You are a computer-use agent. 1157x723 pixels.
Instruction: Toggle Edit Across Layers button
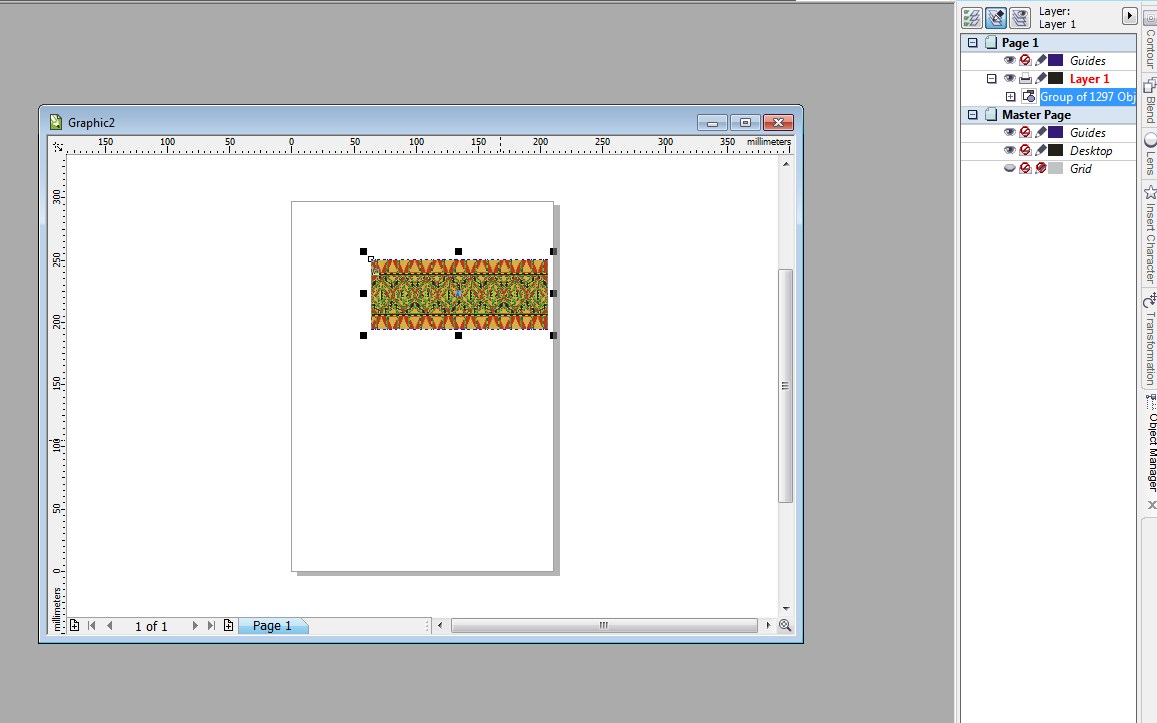pos(995,18)
